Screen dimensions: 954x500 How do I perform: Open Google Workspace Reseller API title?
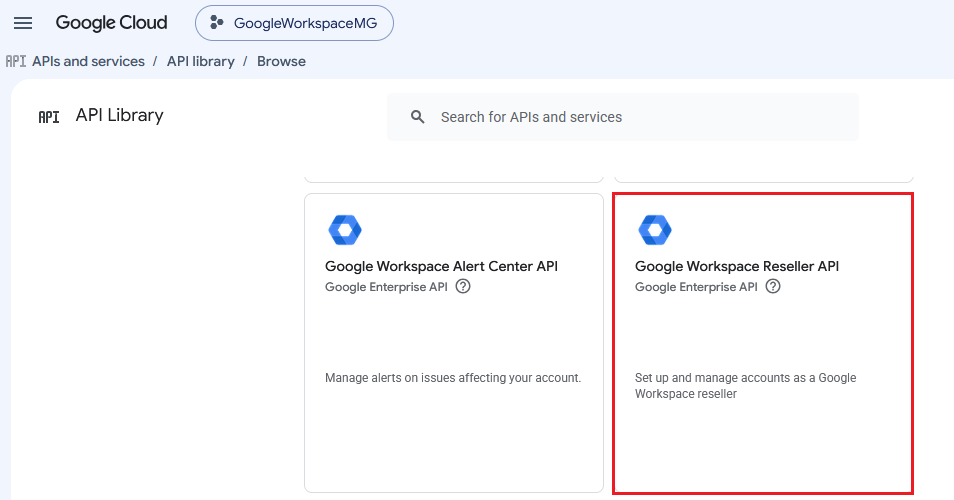737,266
